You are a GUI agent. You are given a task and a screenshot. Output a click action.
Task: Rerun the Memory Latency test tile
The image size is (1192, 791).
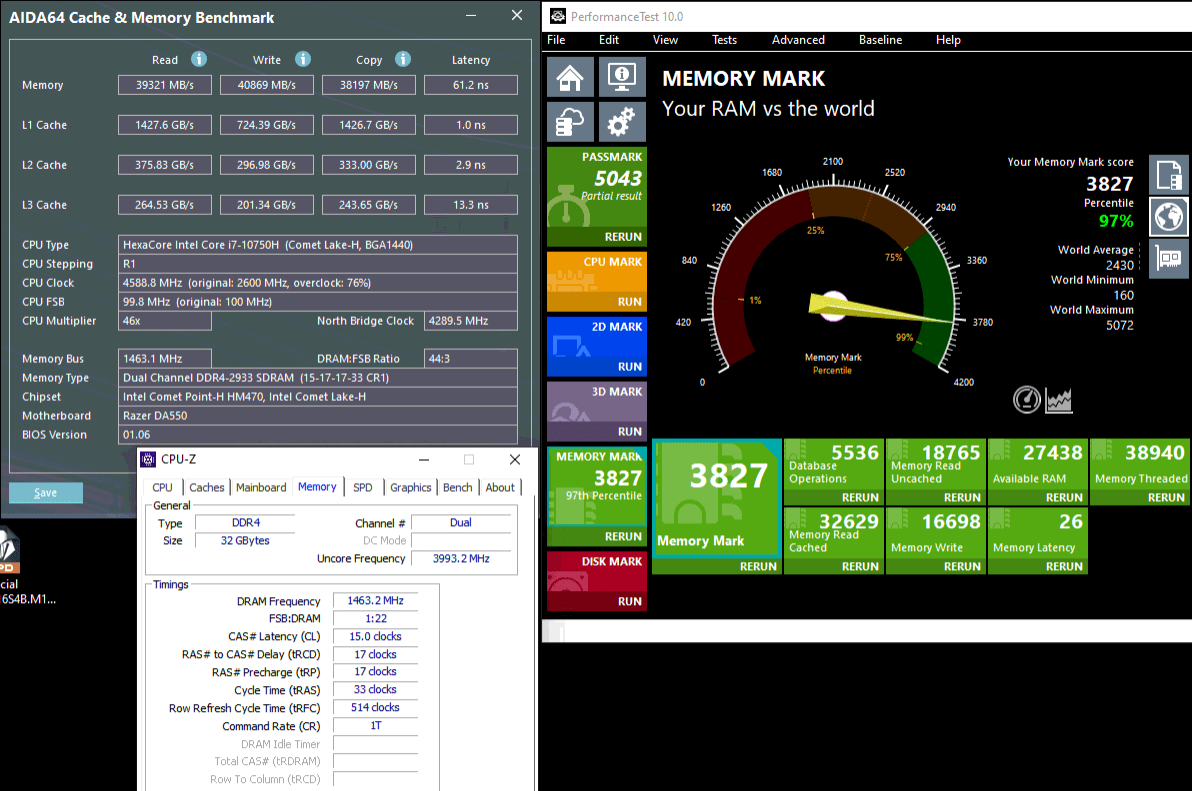pos(1062,566)
